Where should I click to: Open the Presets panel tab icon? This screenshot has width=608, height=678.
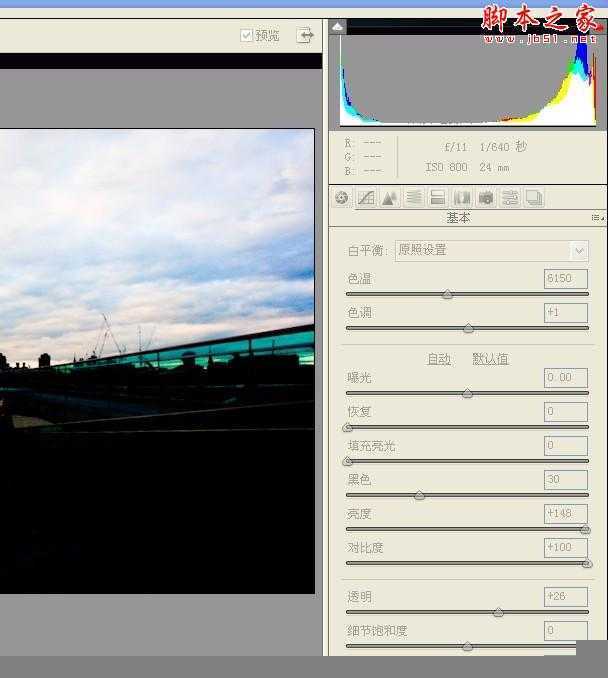coord(510,198)
